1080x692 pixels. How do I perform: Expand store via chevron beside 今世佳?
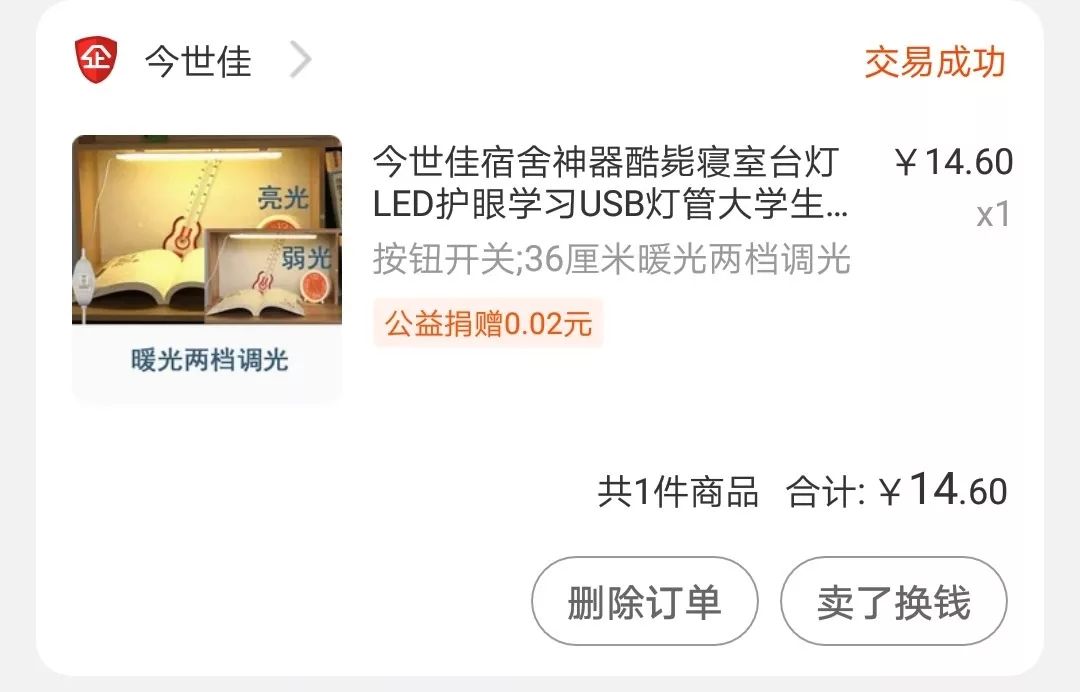click(x=300, y=60)
